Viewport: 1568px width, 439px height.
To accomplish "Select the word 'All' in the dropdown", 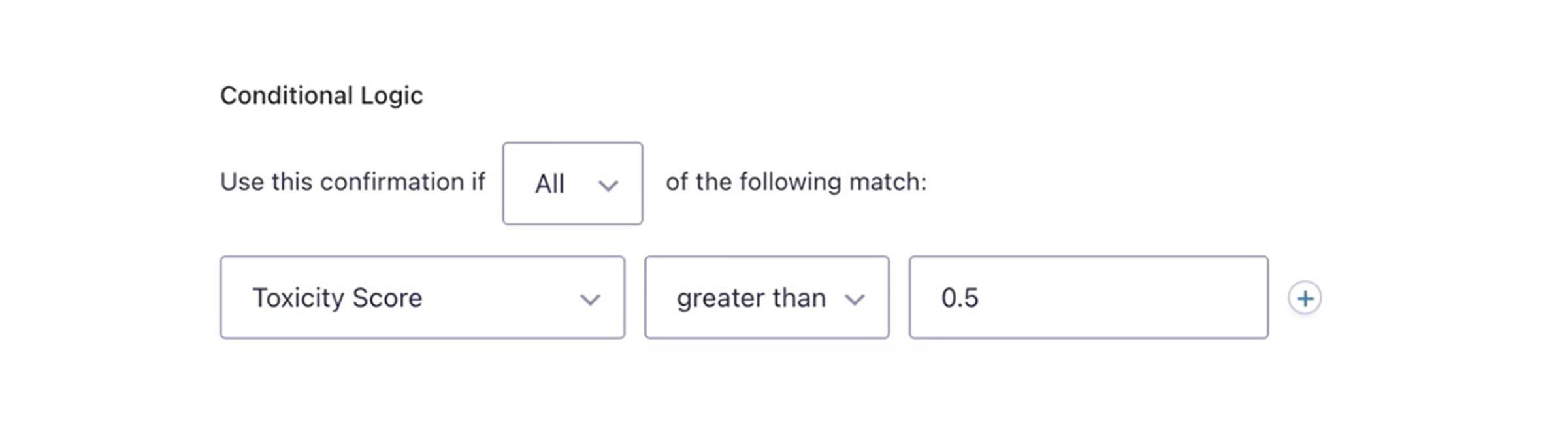I will [x=549, y=184].
